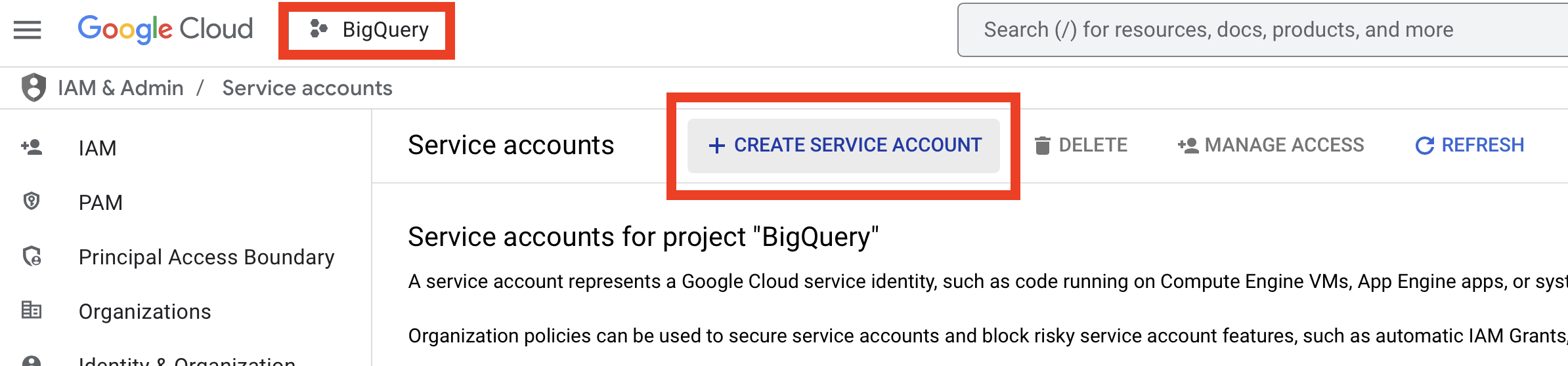The height and width of the screenshot is (366, 1568).
Task: Click Create Service Account button
Action: [844, 146]
